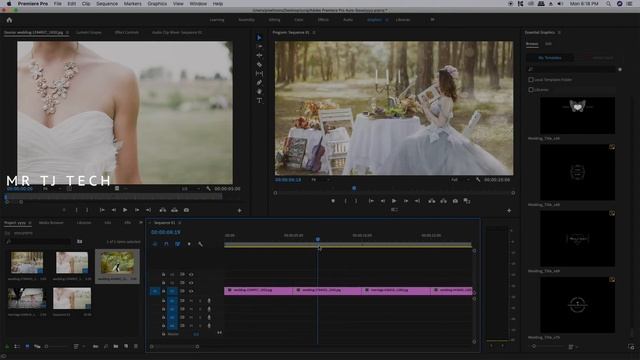
Task: Switch to List View in Project panel
Action: (17, 346)
